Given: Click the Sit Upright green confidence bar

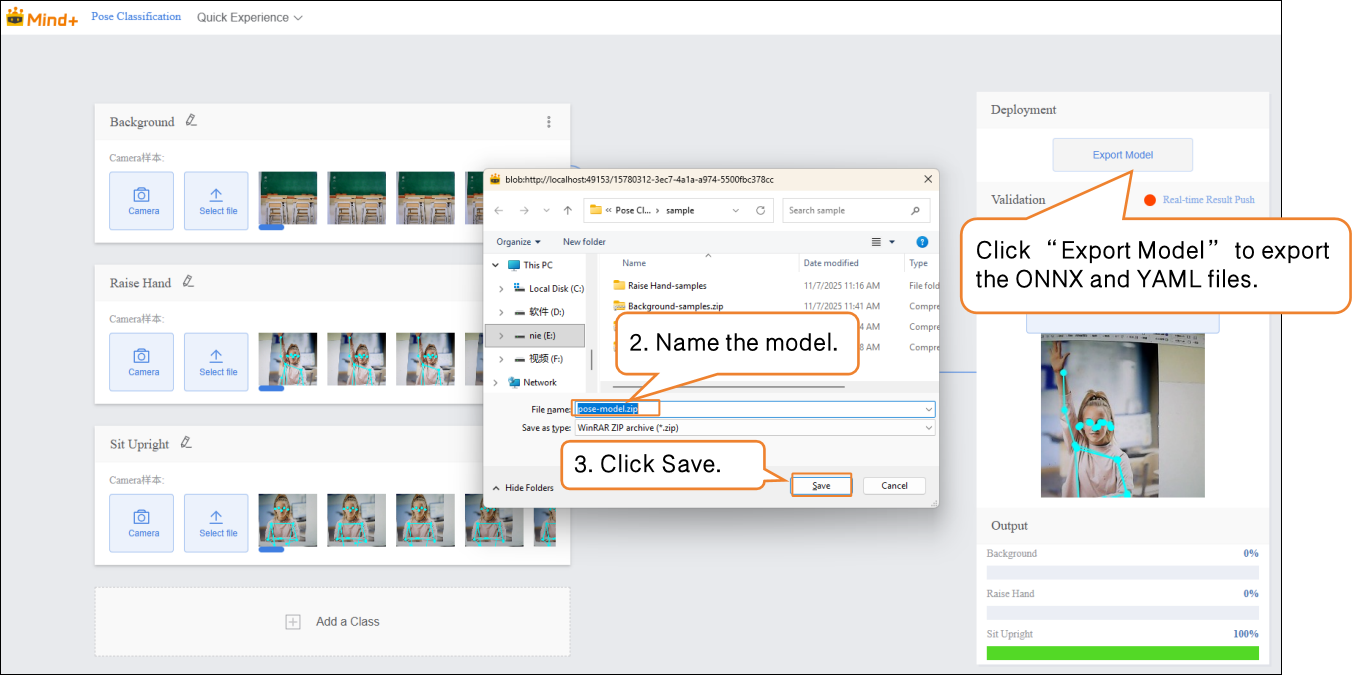Looking at the screenshot, I should 1122,653.
